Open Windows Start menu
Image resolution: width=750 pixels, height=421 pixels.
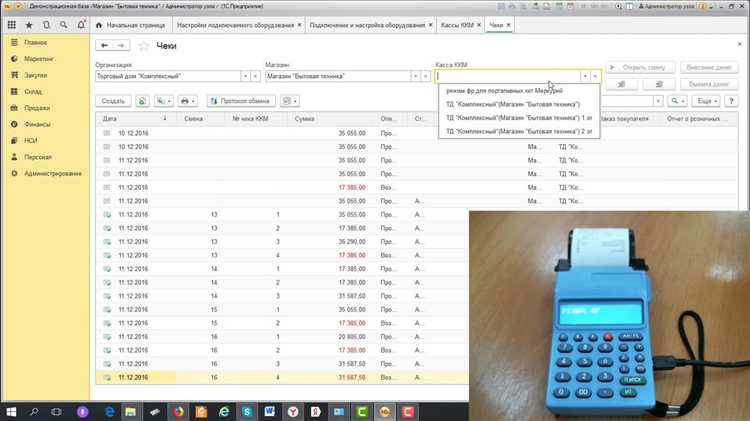(x=11, y=411)
